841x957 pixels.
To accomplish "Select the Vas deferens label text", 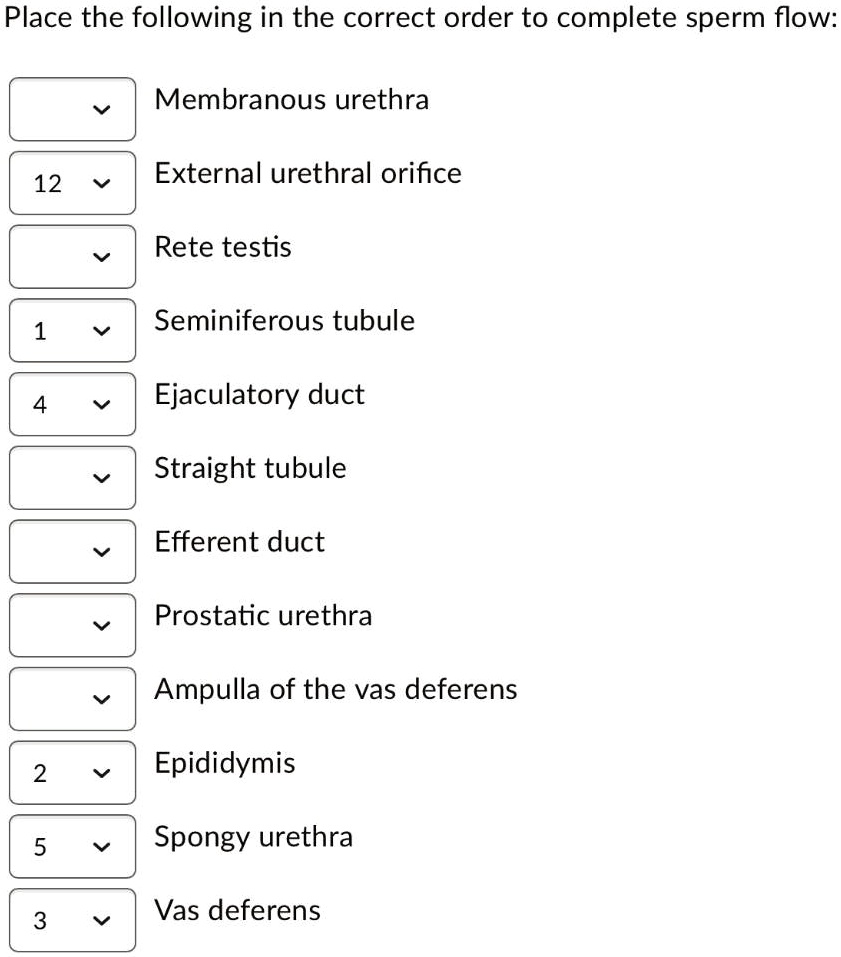I will pos(237,910).
